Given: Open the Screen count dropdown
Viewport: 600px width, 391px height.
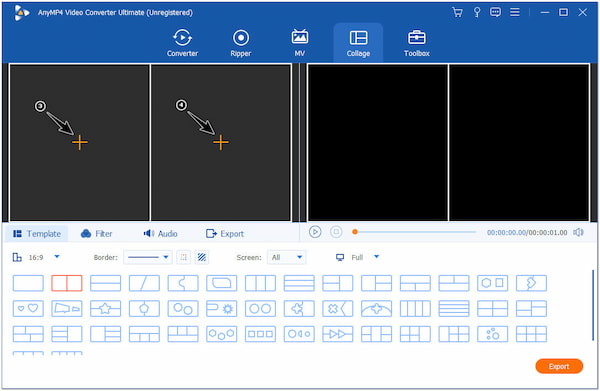Looking at the screenshot, I should pyautogui.click(x=286, y=257).
